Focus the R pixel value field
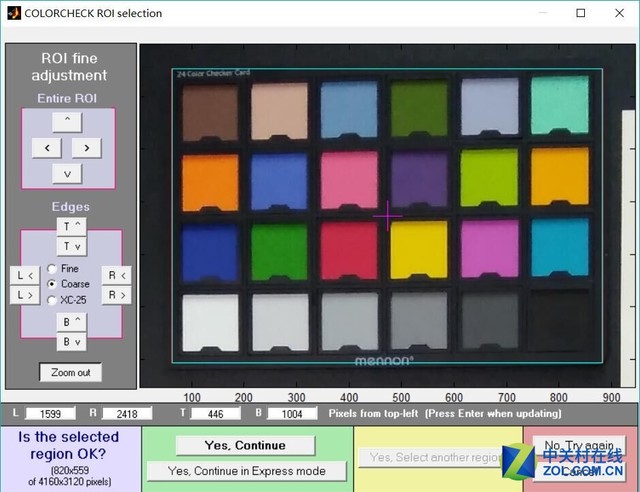This screenshot has width=640, height=492. click(x=127, y=414)
